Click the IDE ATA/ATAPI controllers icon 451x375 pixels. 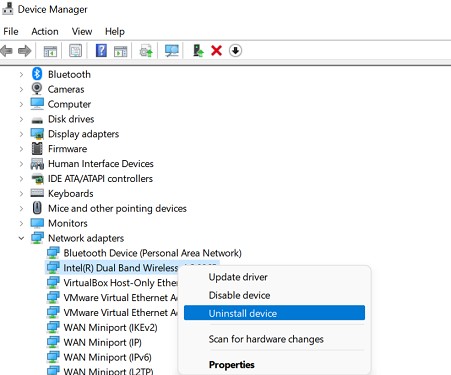[37, 179]
